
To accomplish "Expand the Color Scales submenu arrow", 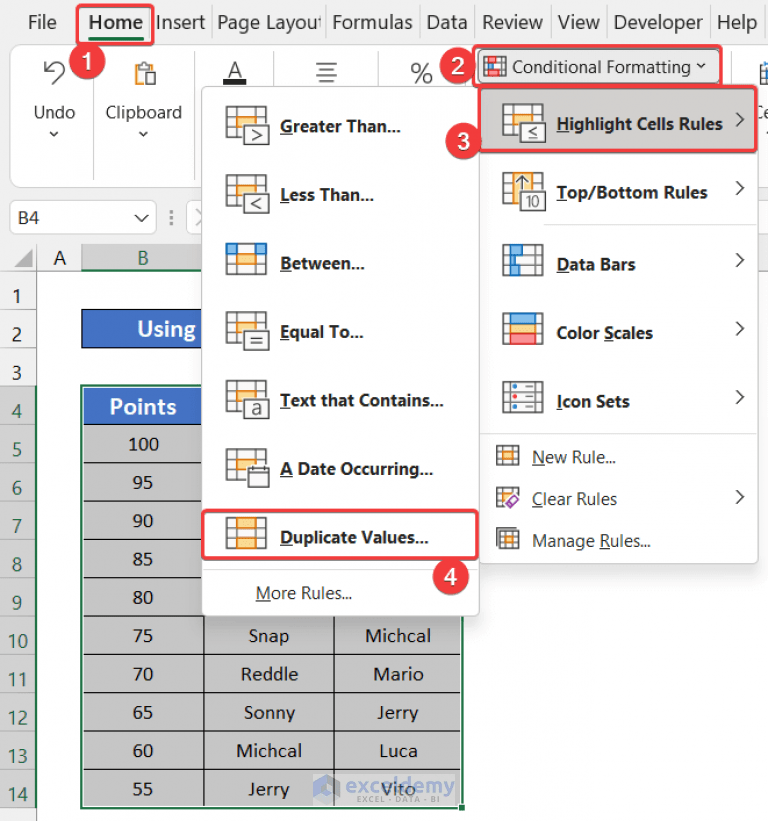I will tap(739, 329).
